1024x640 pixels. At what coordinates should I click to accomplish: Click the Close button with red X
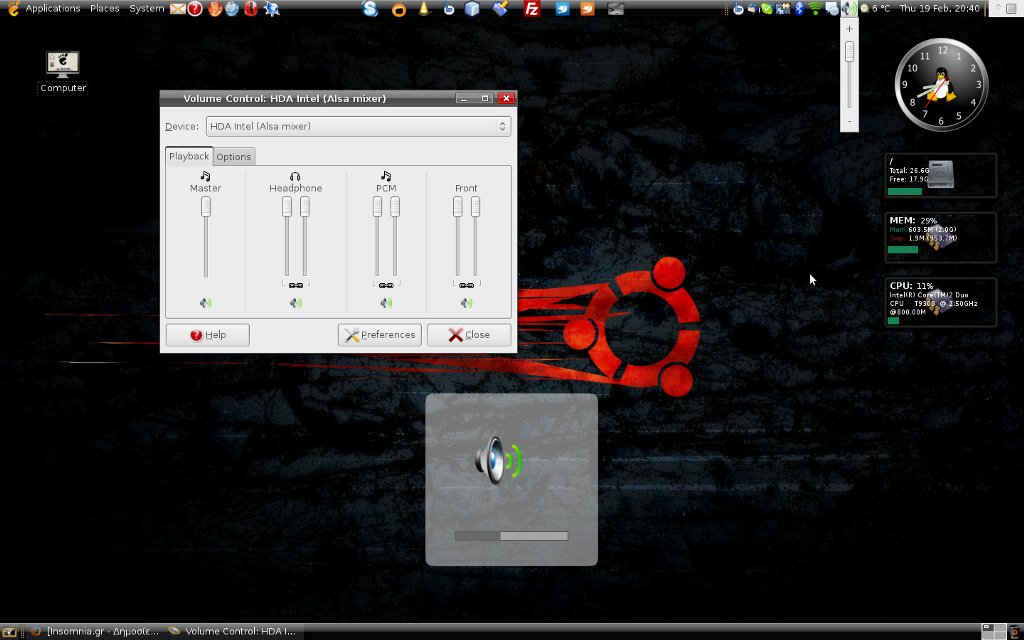469,335
